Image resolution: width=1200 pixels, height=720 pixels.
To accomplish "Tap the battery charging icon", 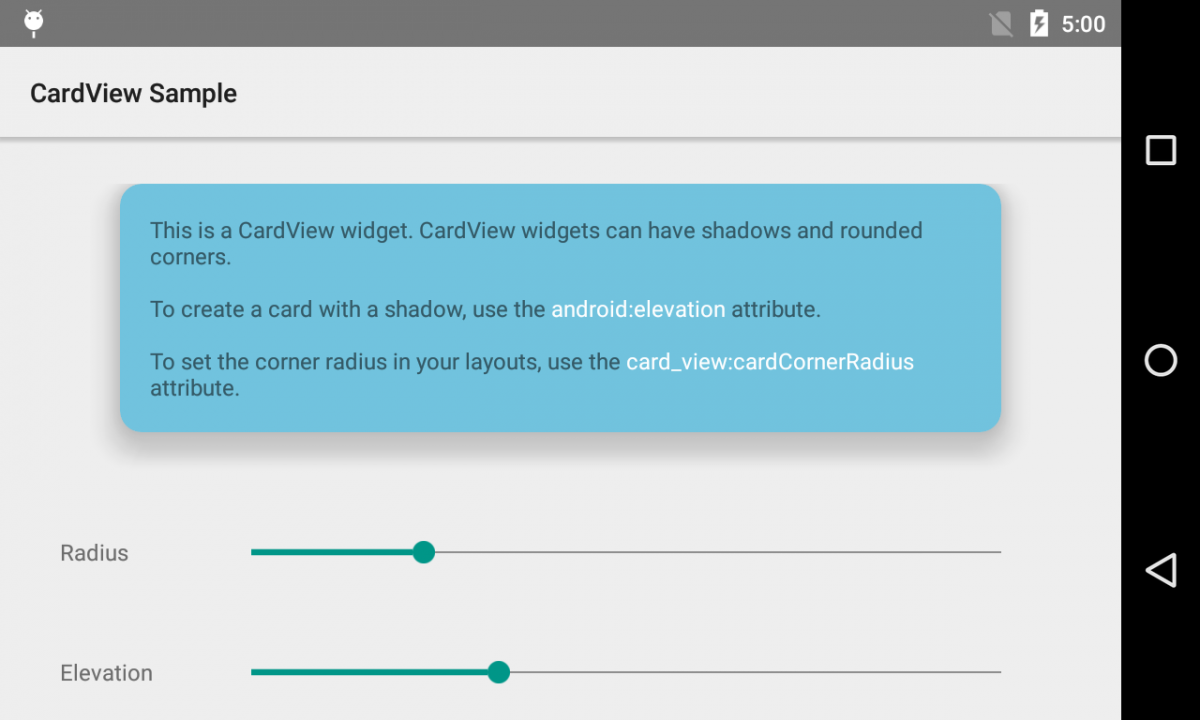I will coord(1039,24).
